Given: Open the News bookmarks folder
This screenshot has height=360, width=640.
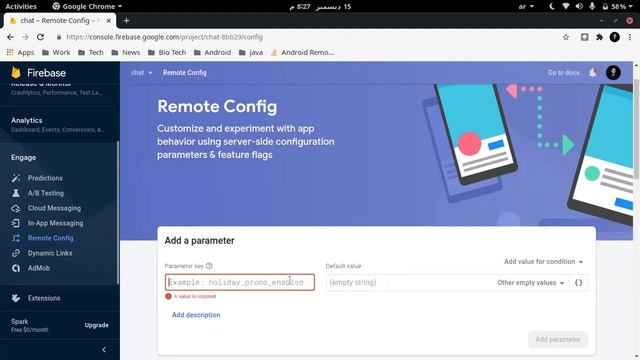Looking at the screenshot, I should tap(126, 52).
